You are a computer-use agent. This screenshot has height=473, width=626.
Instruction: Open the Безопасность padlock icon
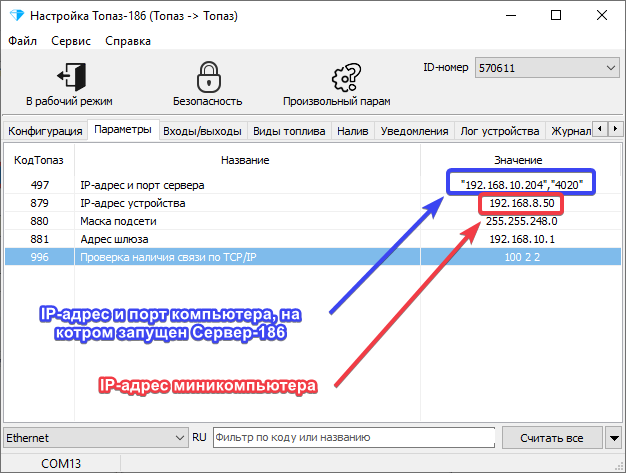click(208, 77)
